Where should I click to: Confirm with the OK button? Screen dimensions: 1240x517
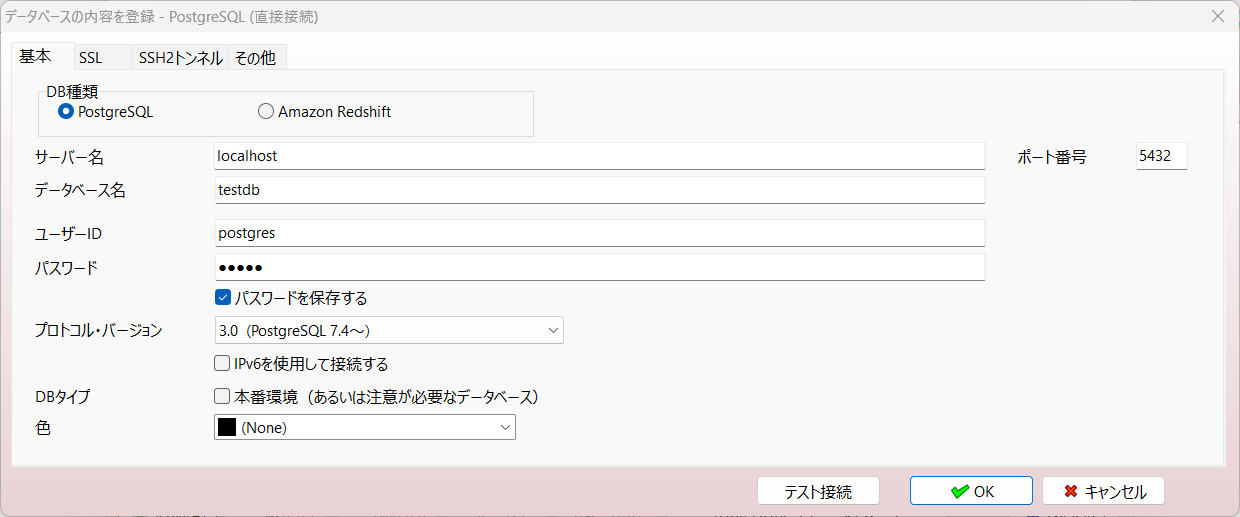point(971,491)
